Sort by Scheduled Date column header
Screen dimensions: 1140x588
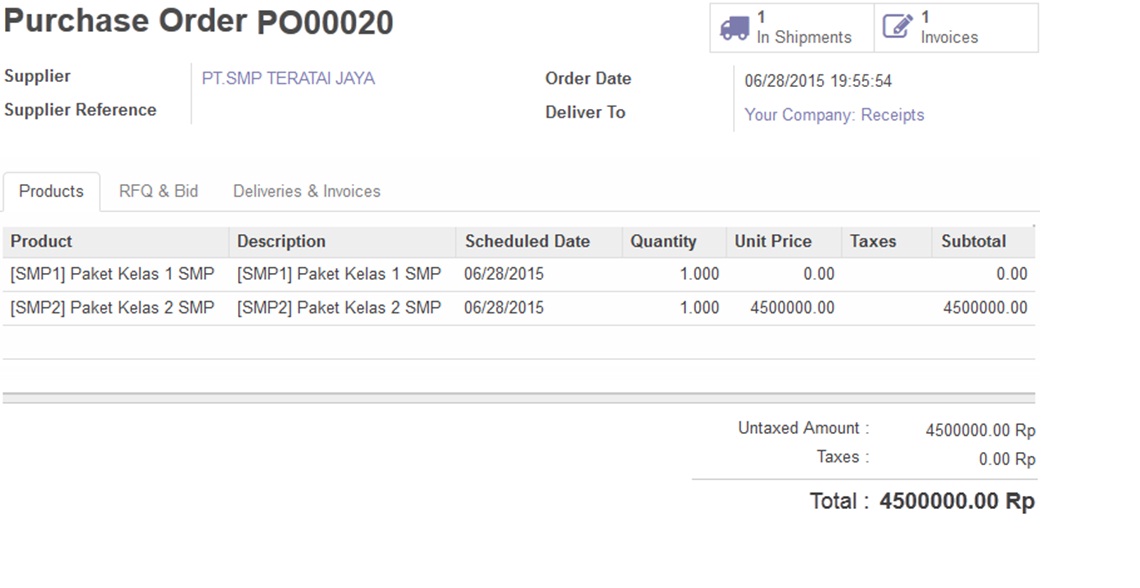(x=527, y=241)
